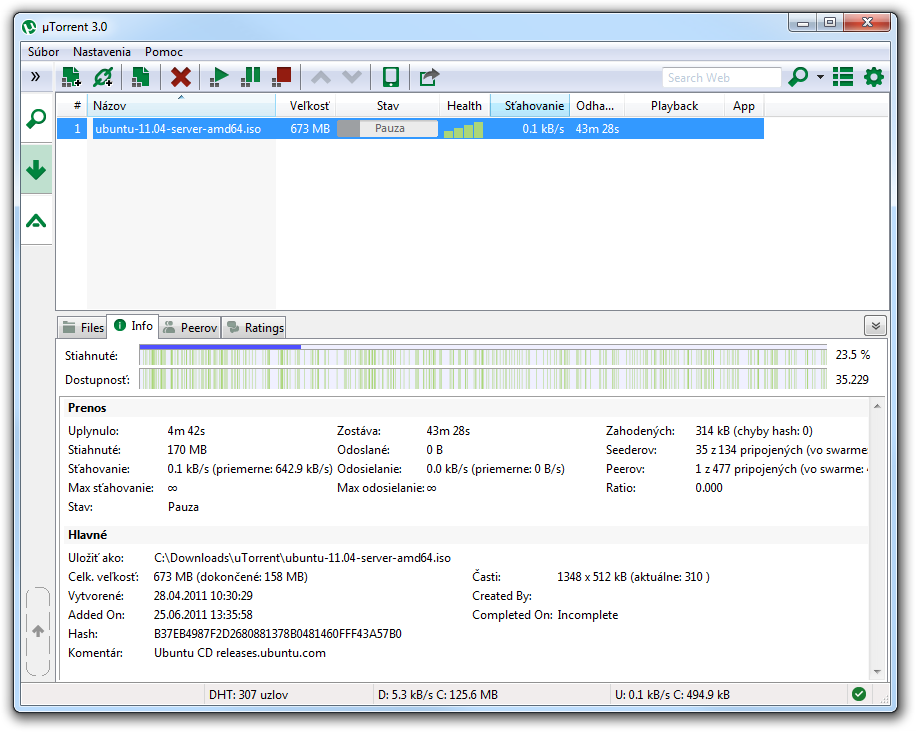Click the hash value B37EB4987F2D...
916x732 pixels.
coord(277,634)
